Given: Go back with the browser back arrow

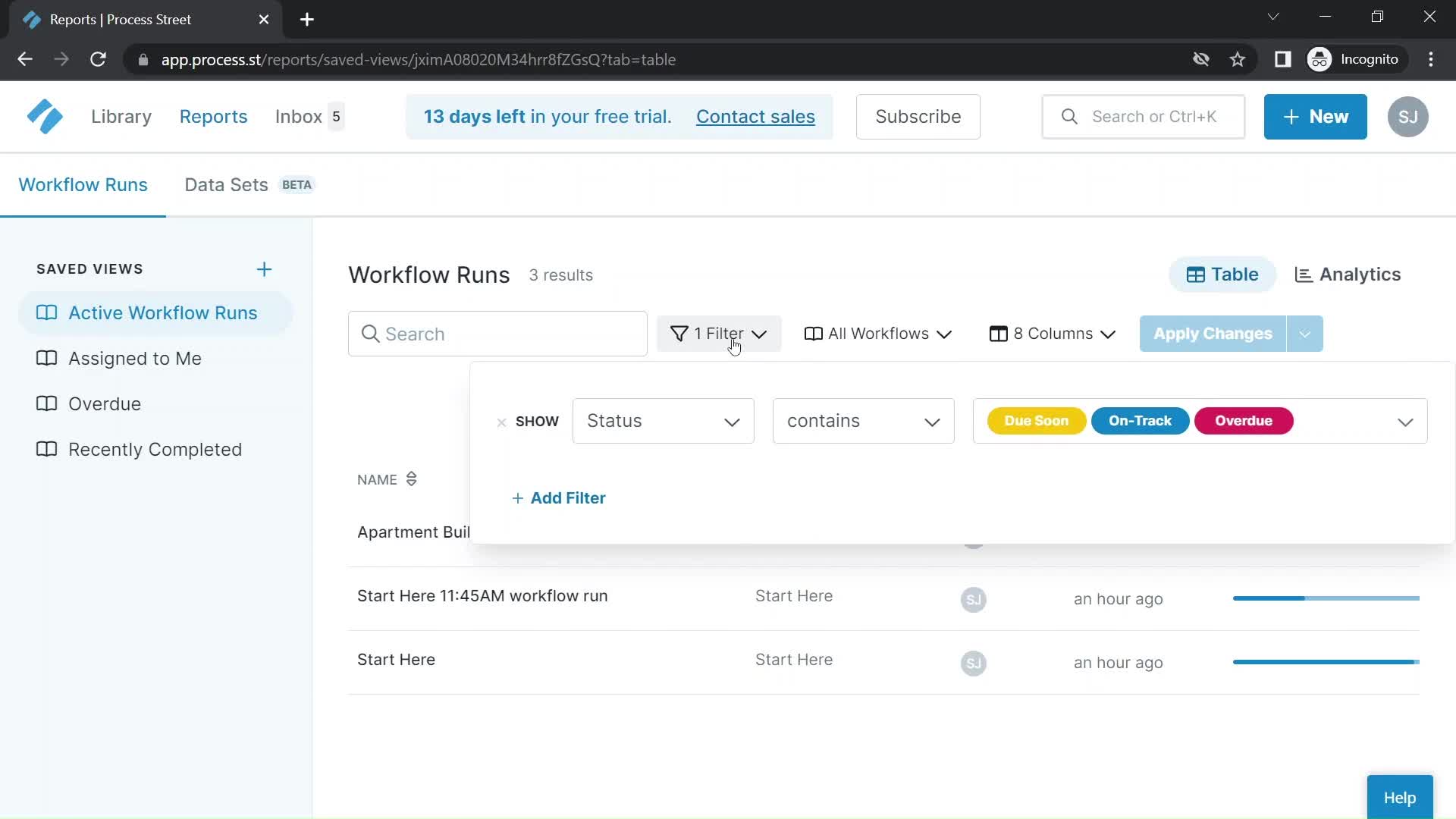Looking at the screenshot, I should pyautogui.click(x=25, y=59).
